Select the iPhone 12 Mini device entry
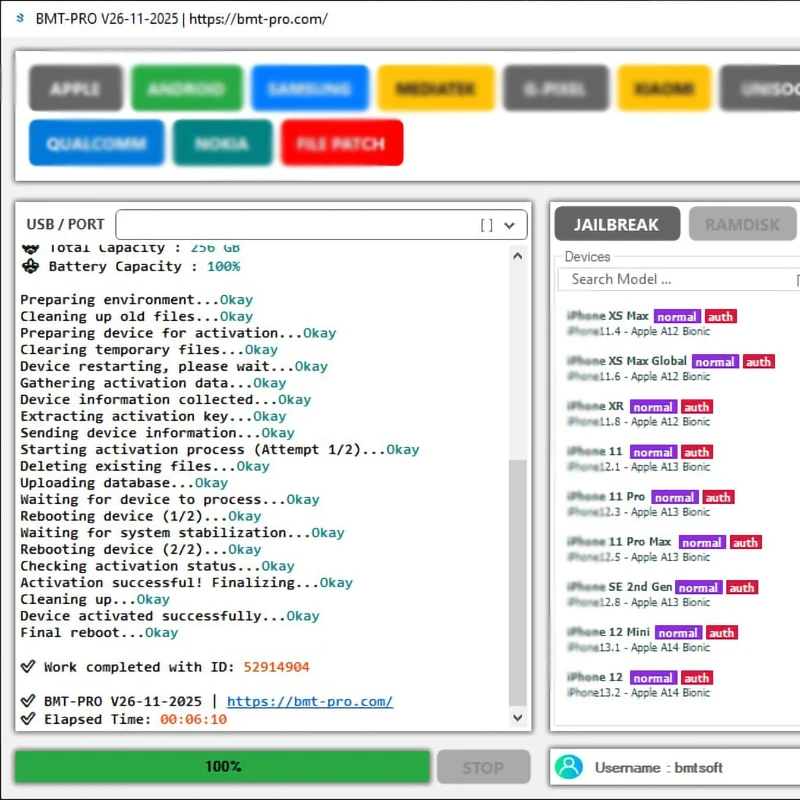Viewport: 800px width, 800px height. coord(652,639)
